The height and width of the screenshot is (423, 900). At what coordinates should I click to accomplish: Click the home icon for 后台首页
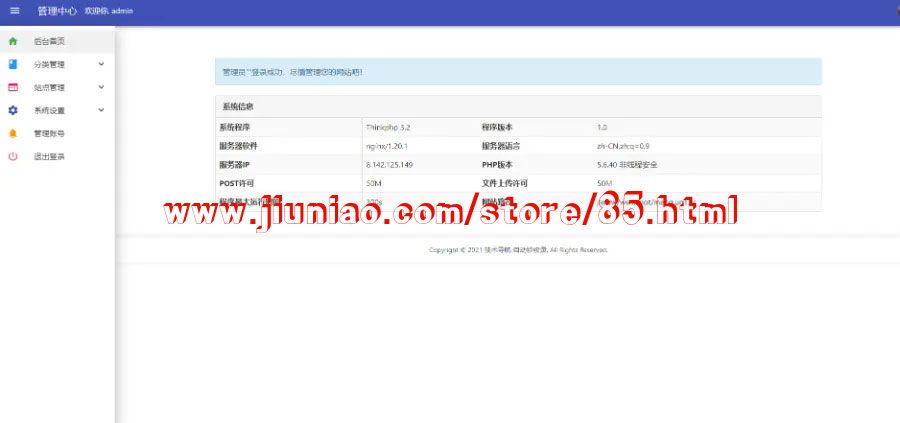click(13, 41)
